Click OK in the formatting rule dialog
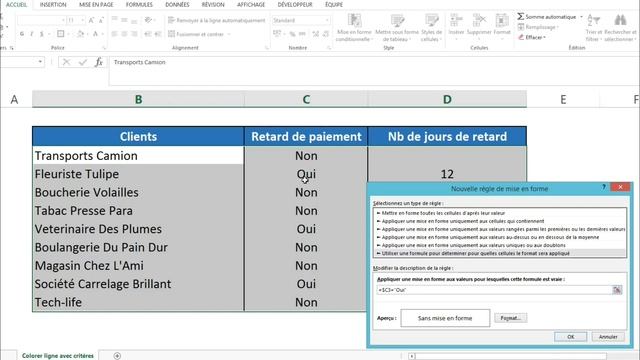Viewport: 640px width, 360px height. click(x=570, y=337)
